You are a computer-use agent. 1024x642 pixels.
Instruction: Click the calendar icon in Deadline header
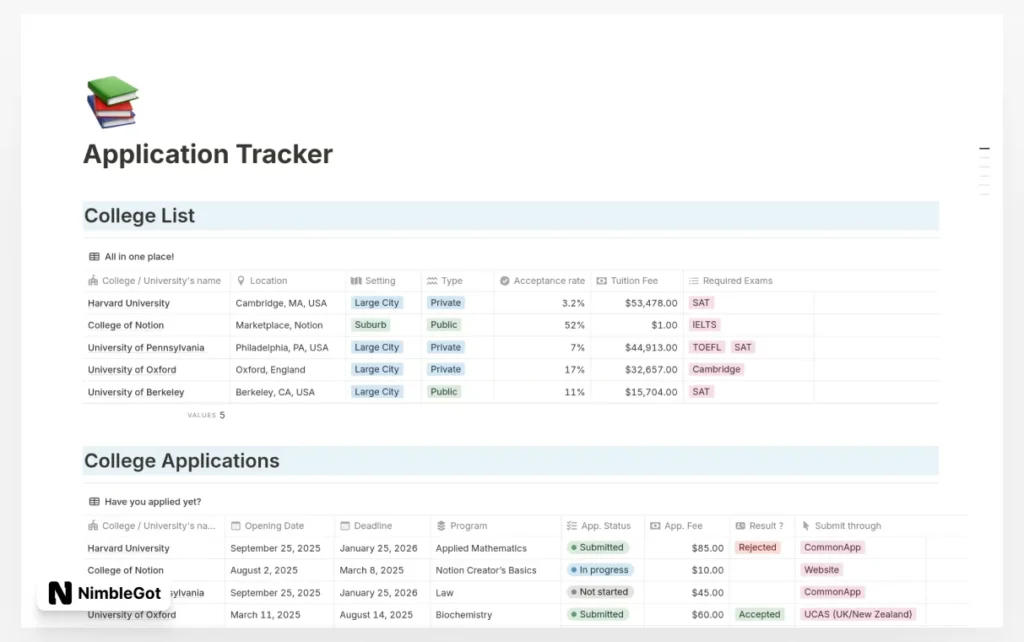[x=345, y=526]
